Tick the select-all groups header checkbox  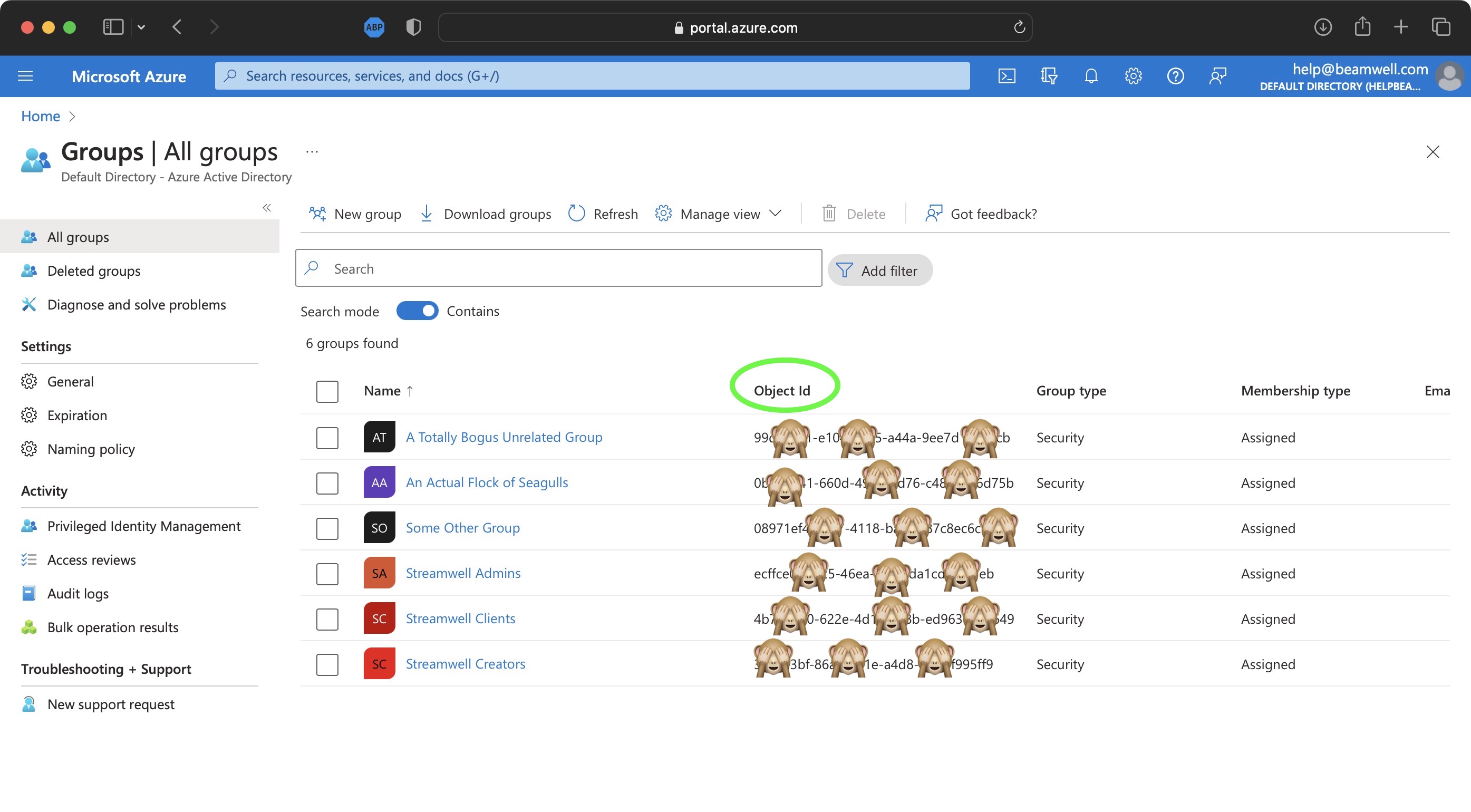327,392
